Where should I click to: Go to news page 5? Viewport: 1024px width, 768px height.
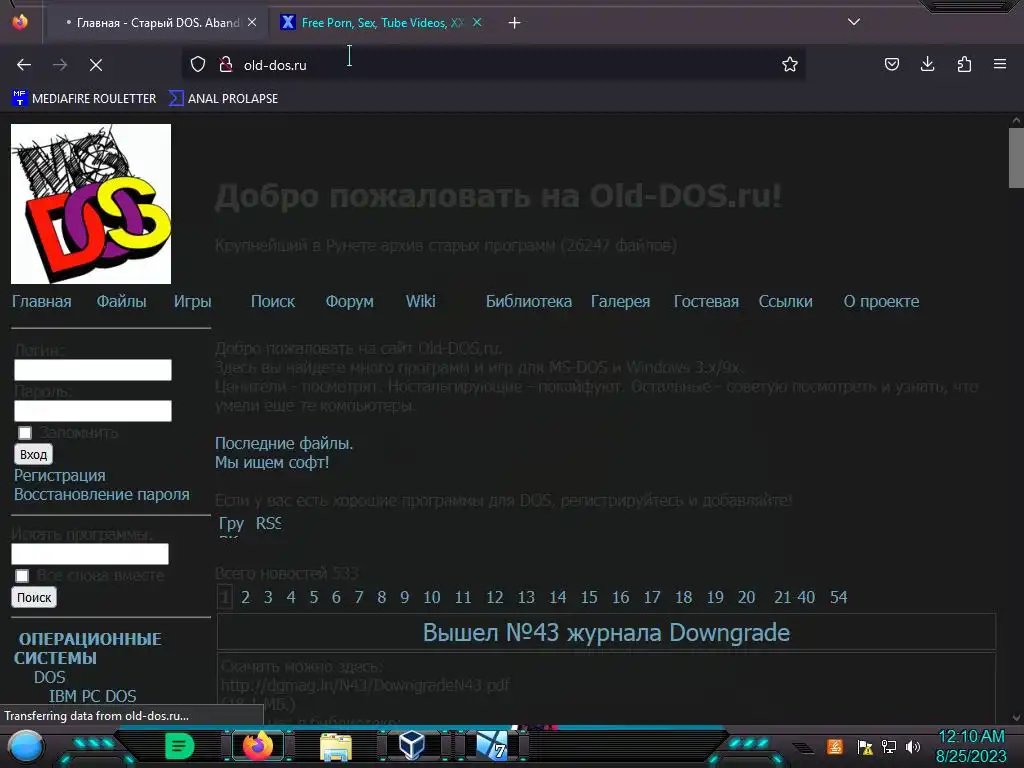point(314,597)
